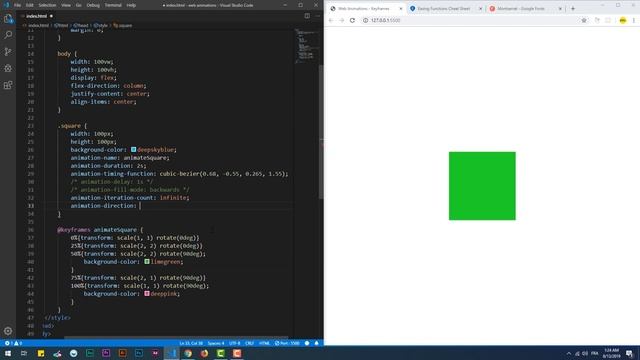640x360 pixels.
Task: Open the Debug view in activity bar
Action: 8,68
